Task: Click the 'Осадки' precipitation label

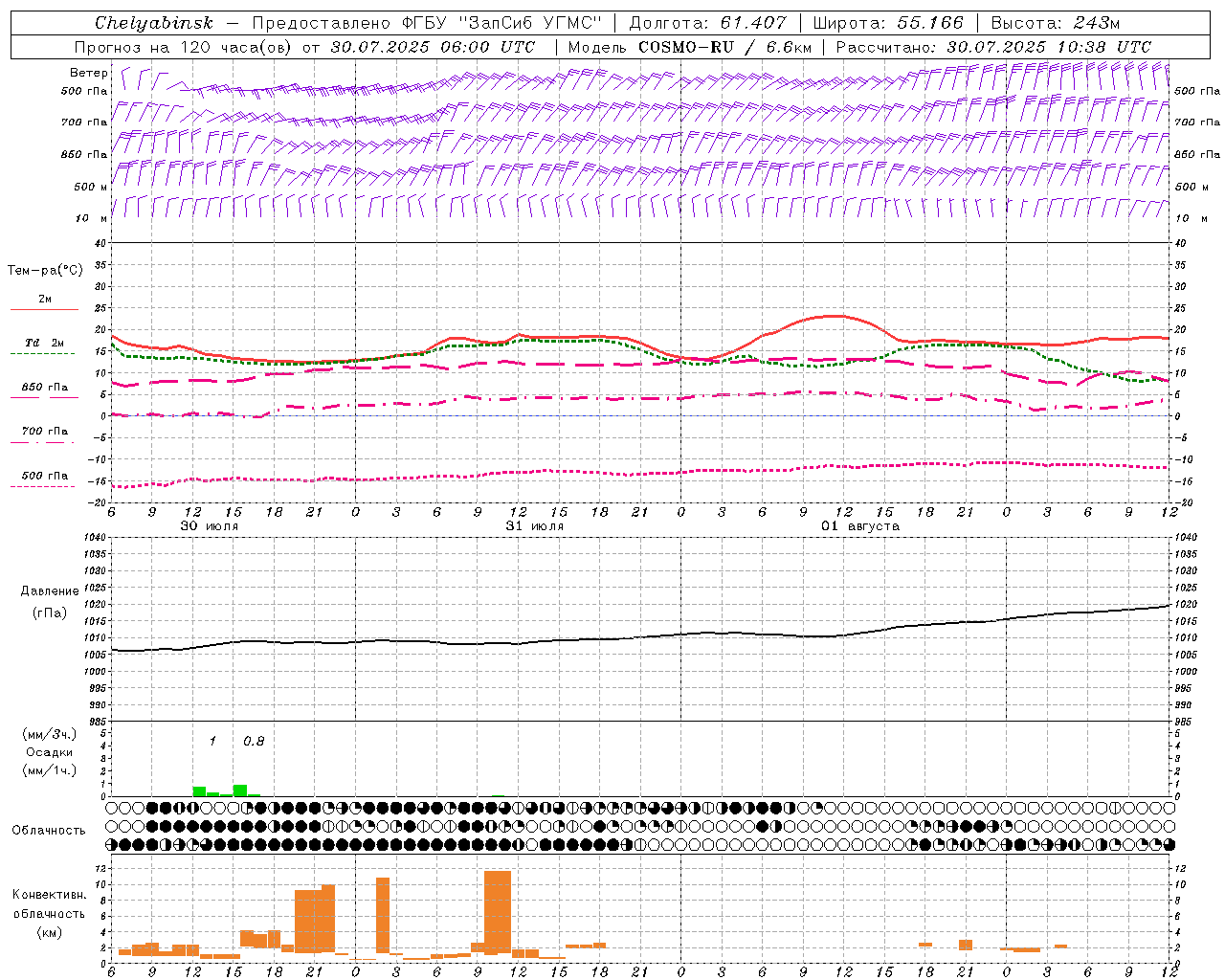Action: pos(50,752)
